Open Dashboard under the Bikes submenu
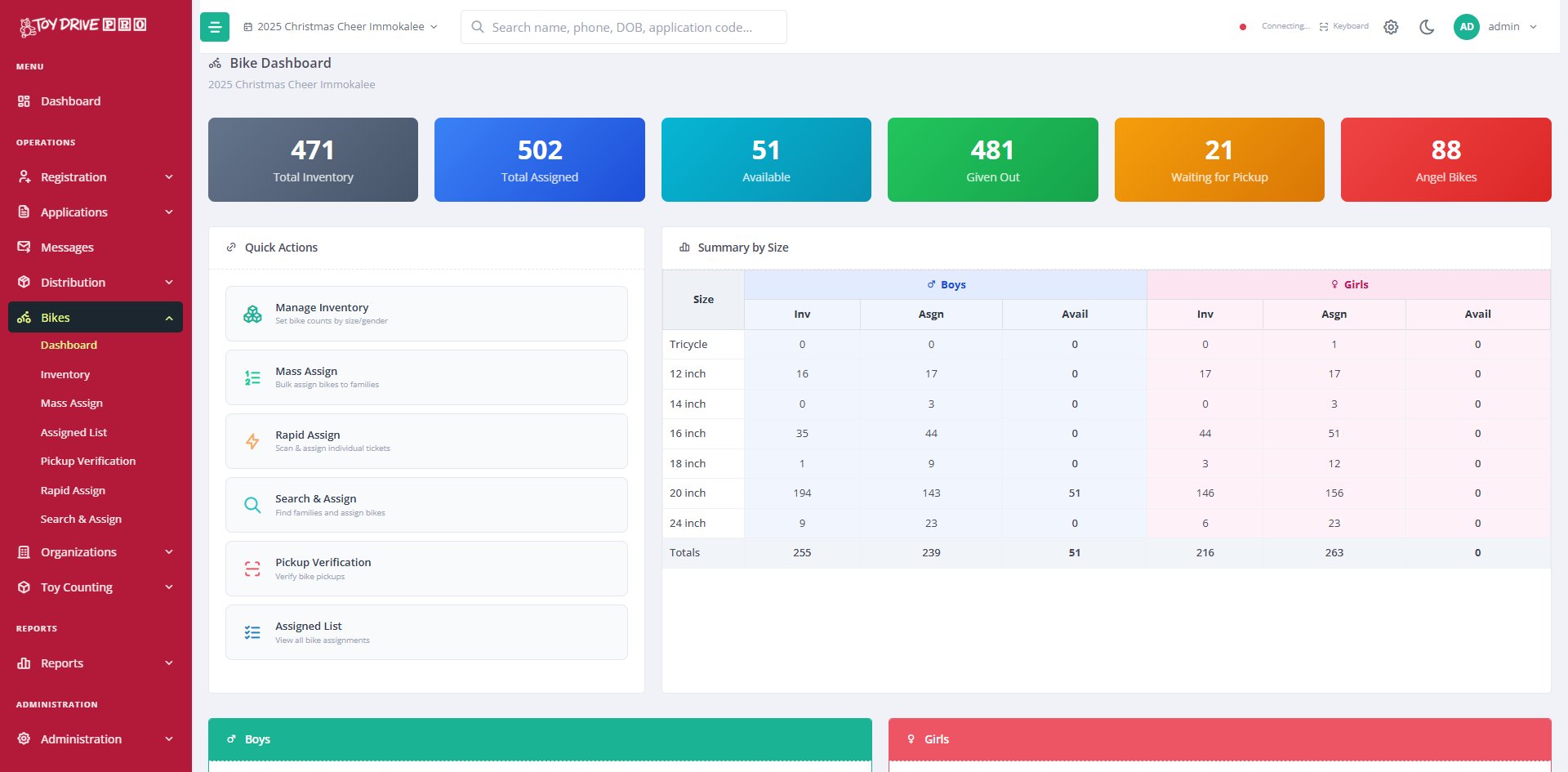Image resolution: width=1568 pixels, height=772 pixels. point(69,346)
